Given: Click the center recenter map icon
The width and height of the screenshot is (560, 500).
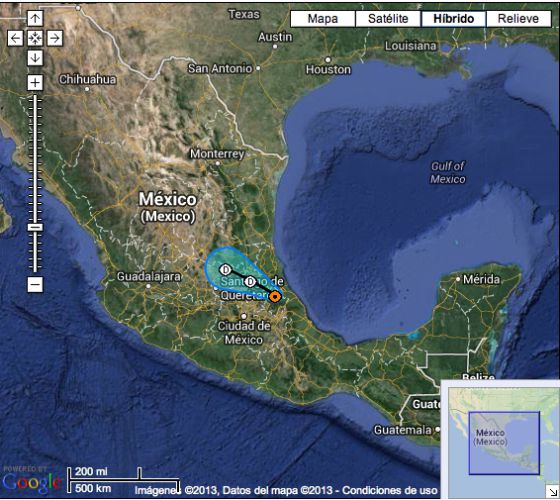Looking at the screenshot, I should pyautogui.click(x=35, y=38).
